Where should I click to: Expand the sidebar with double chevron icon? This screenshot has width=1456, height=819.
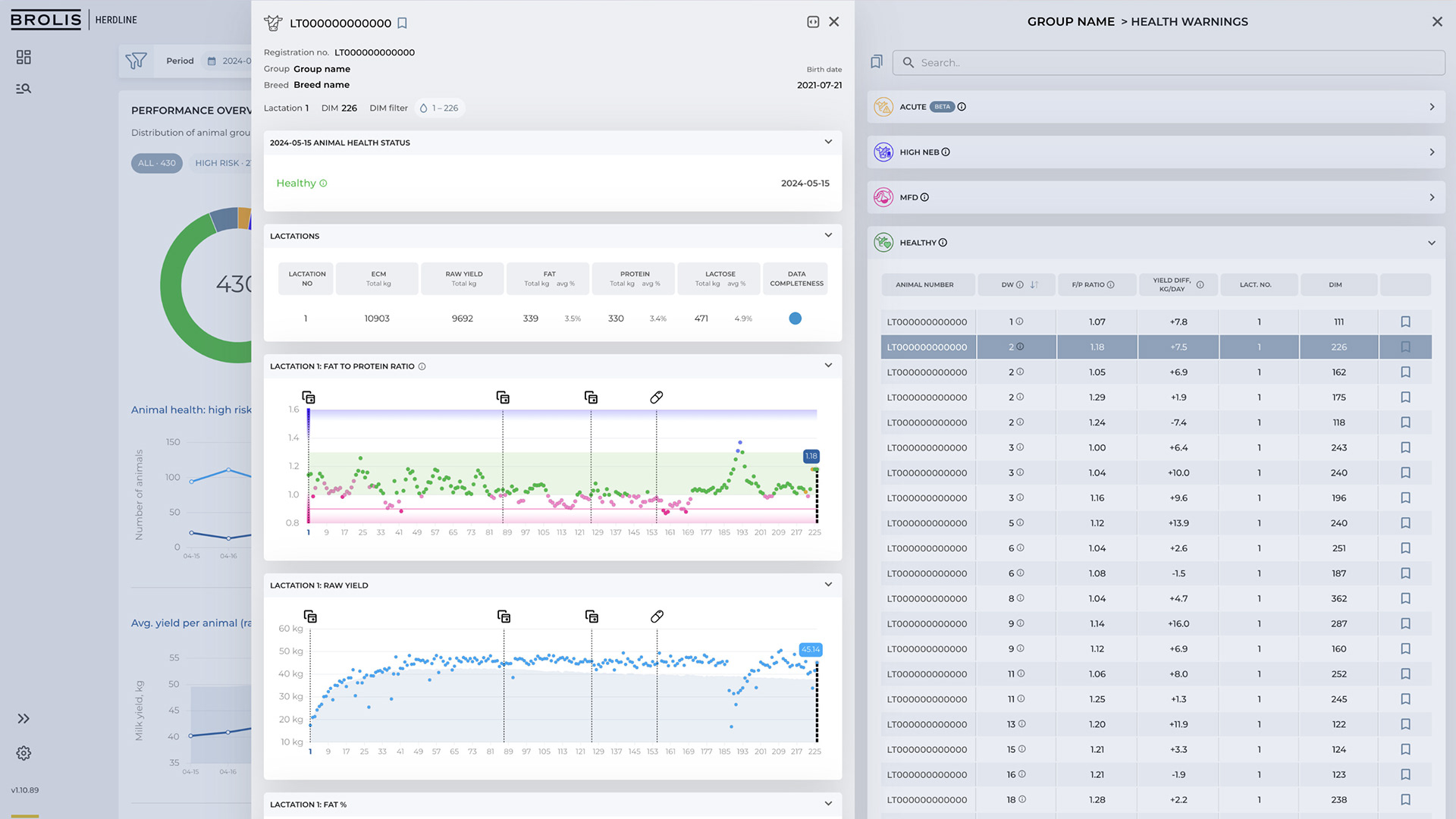[24, 718]
